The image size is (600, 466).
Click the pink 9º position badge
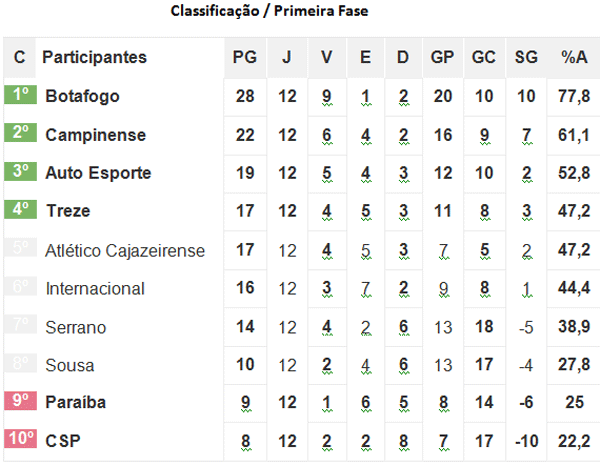point(20,402)
